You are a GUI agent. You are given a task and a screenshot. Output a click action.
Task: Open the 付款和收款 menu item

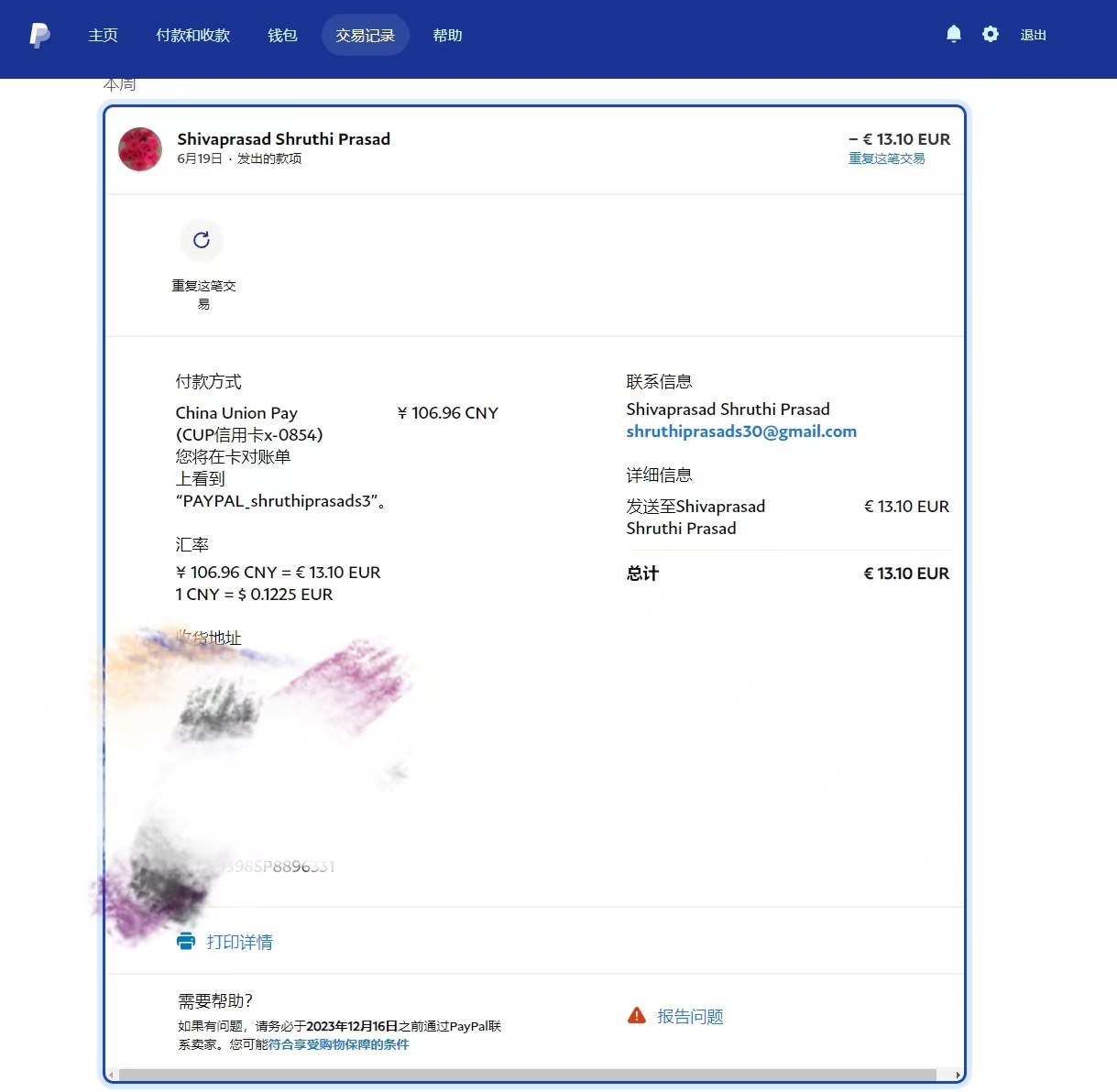192,36
